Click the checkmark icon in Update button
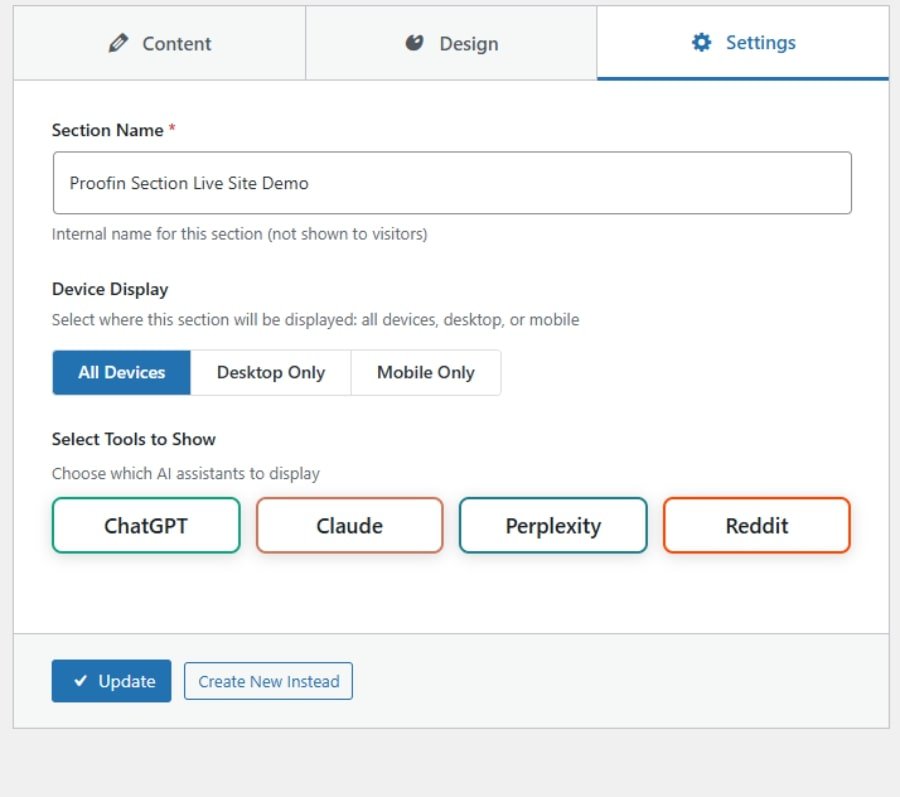This screenshot has width=900, height=797. (x=81, y=681)
